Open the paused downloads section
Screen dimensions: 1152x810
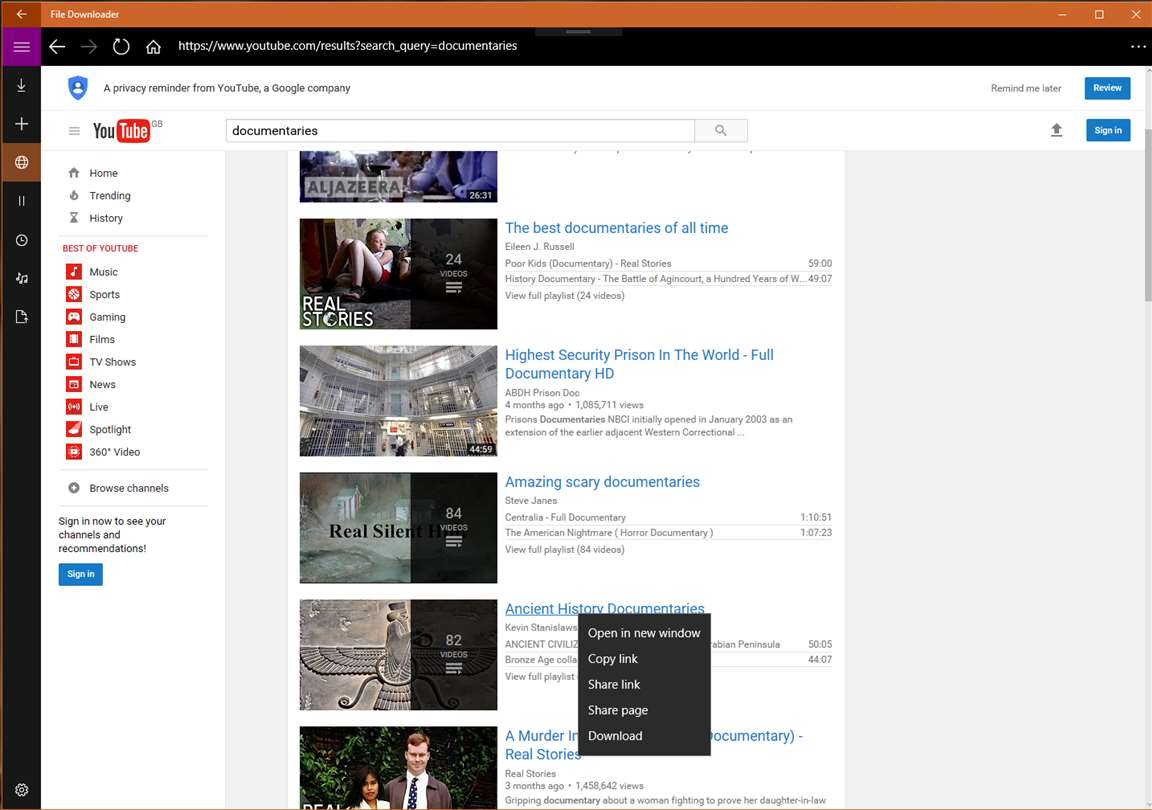[x=21, y=201]
